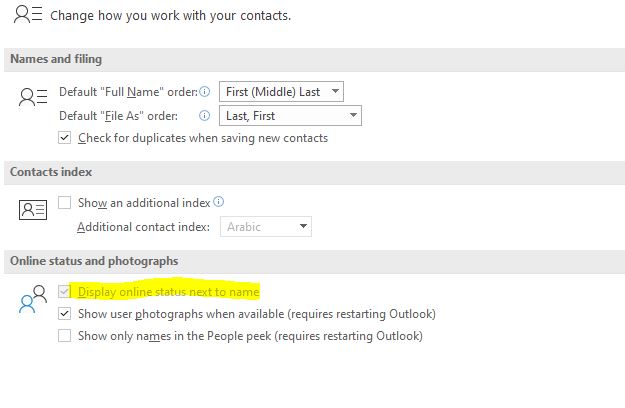The height and width of the screenshot is (408, 625).
Task: Click info icon next to Full Name order
Action: 206,91
